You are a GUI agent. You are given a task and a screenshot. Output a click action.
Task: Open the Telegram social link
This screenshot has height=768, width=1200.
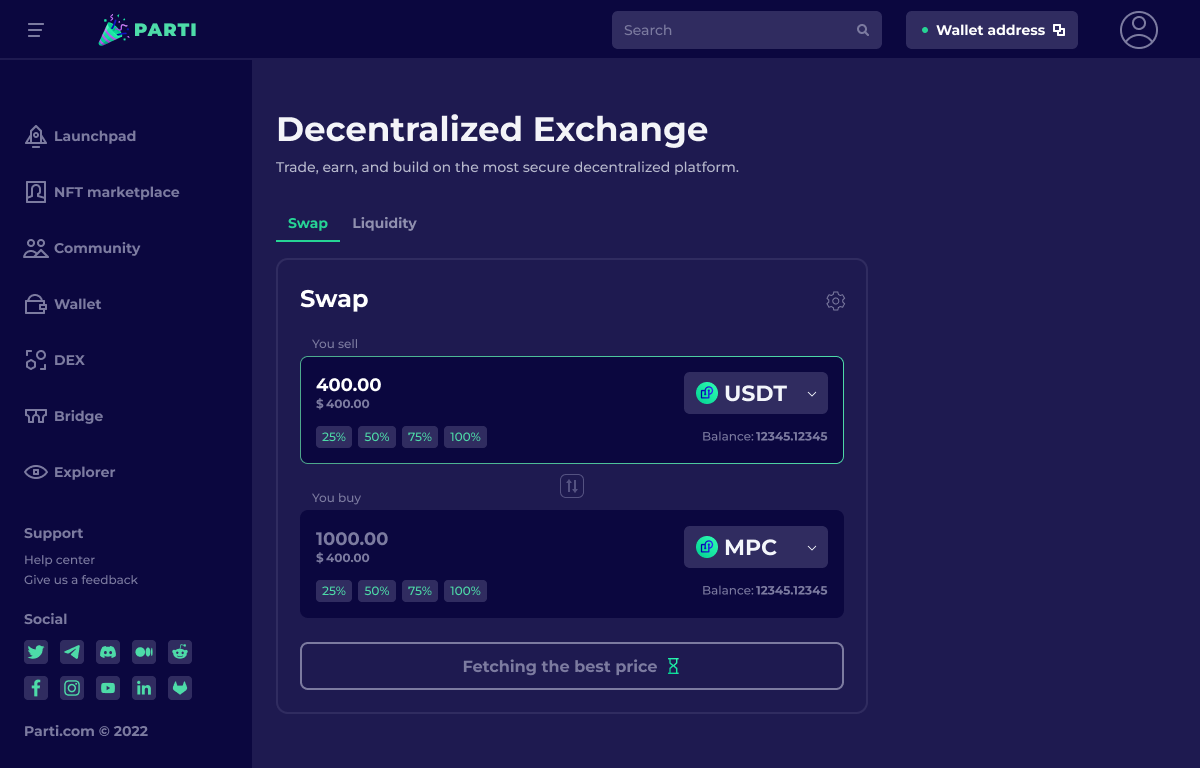[72, 652]
